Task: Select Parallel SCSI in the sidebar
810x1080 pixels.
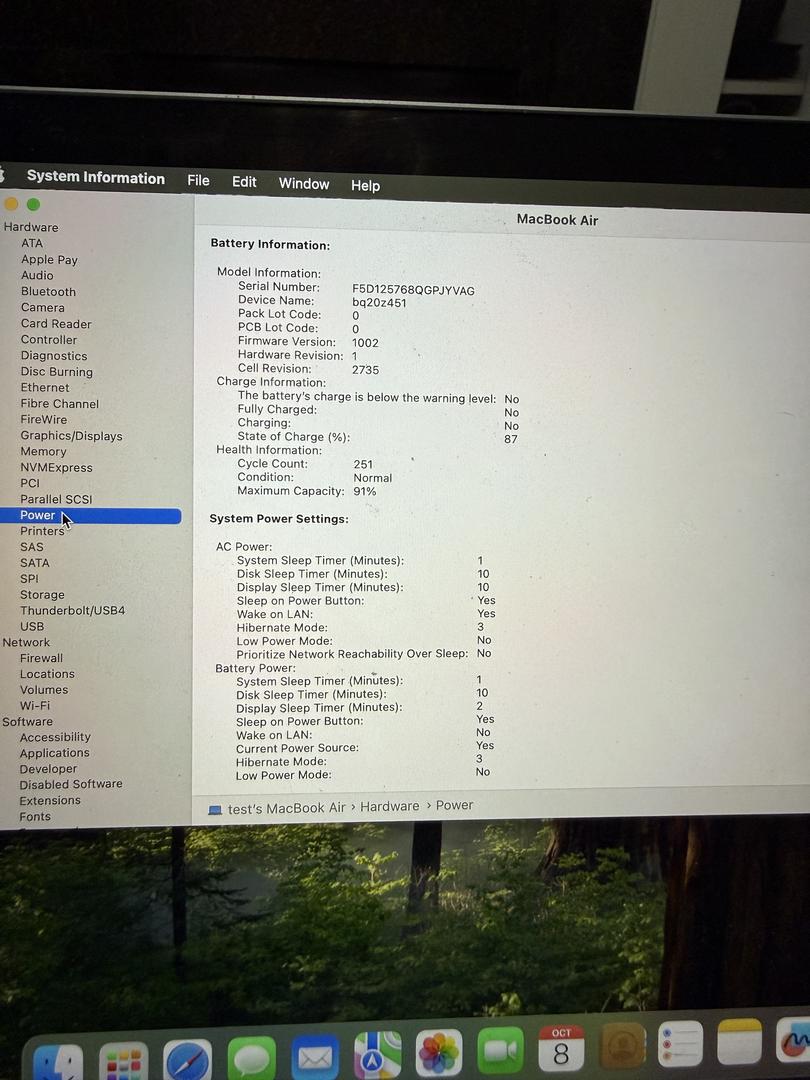Action: pyautogui.click(x=56, y=499)
